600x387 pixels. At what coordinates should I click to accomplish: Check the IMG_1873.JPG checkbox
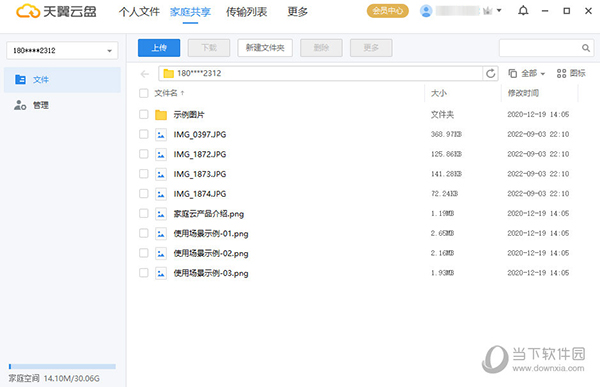143,174
